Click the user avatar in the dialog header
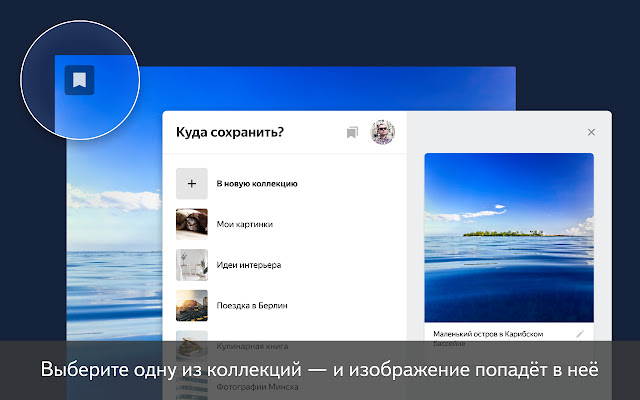 pyautogui.click(x=382, y=132)
